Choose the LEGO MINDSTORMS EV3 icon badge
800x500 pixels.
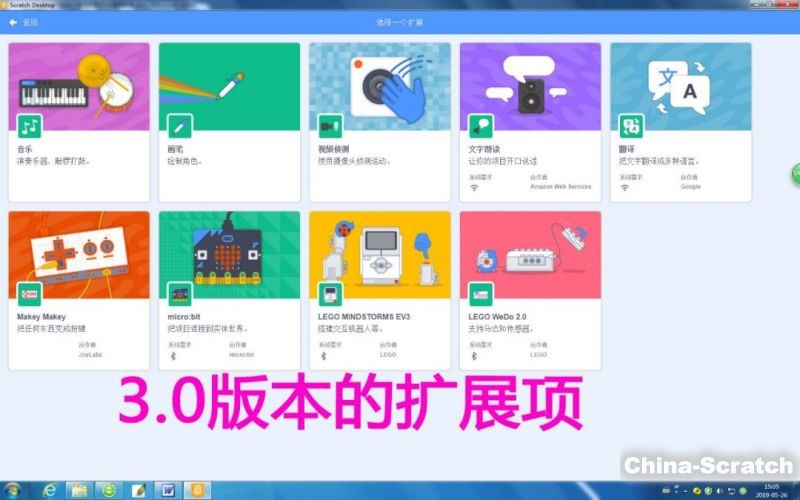330,294
